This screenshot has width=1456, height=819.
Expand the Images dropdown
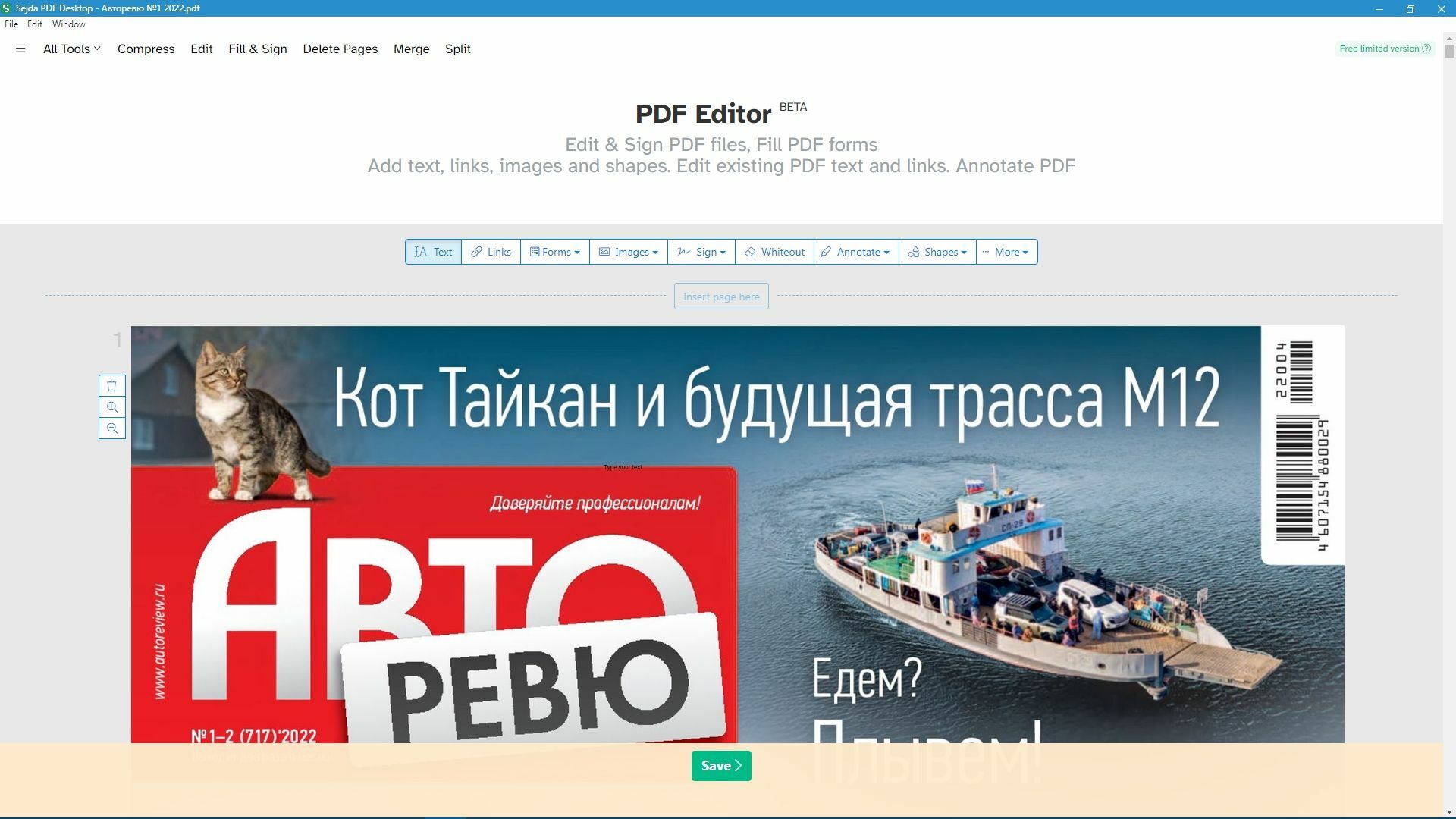point(629,252)
